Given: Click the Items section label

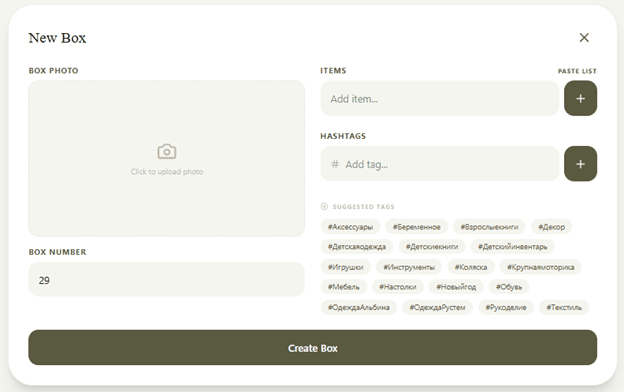Looking at the screenshot, I should point(333,71).
